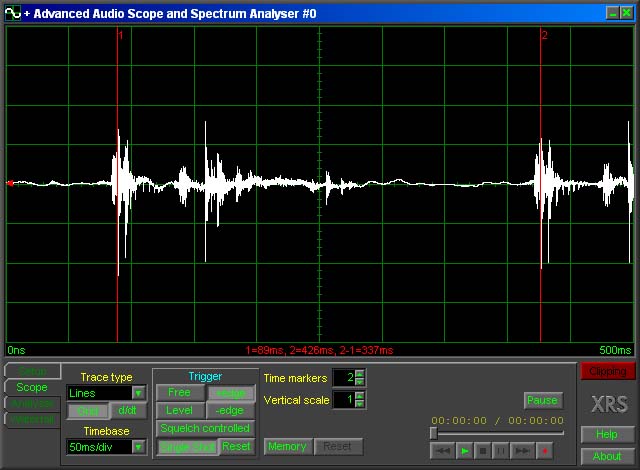Select the 50ms/div timebase field
Screen dimensions: 640x470
(100, 447)
